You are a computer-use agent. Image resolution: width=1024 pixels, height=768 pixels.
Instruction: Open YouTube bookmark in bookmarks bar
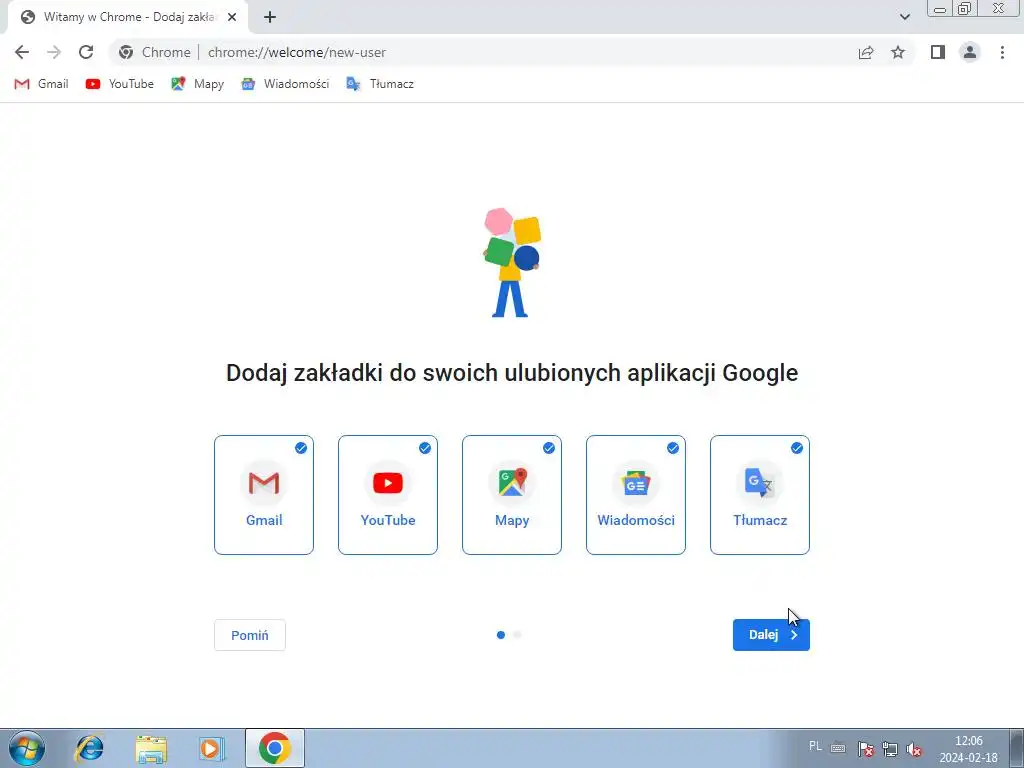point(120,84)
